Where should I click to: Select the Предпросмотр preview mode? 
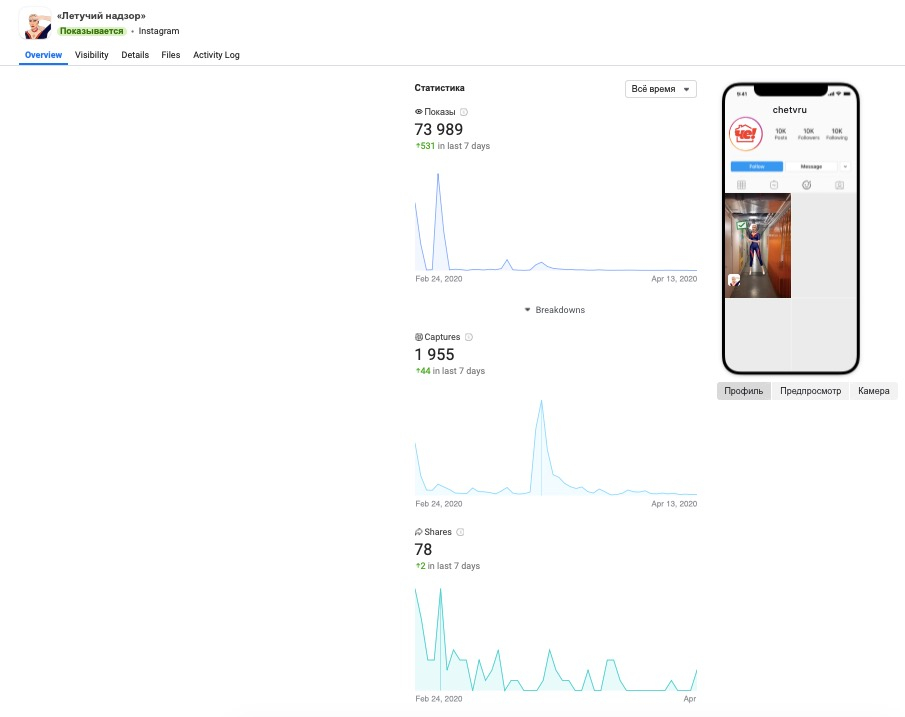coord(810,391)
